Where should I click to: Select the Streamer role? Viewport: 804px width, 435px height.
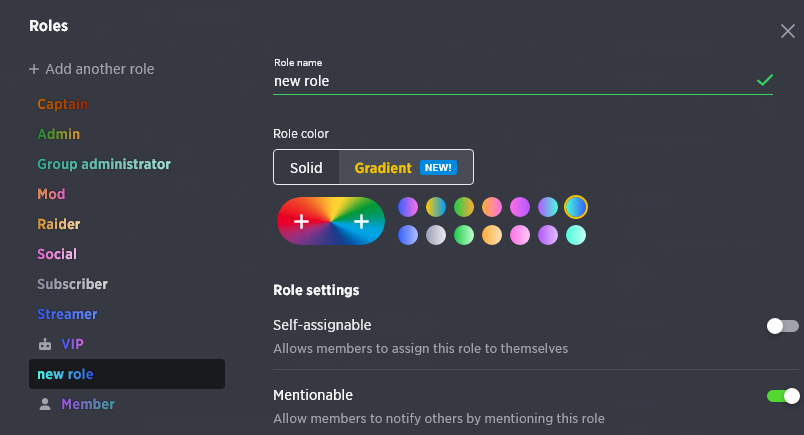(67, 314)
